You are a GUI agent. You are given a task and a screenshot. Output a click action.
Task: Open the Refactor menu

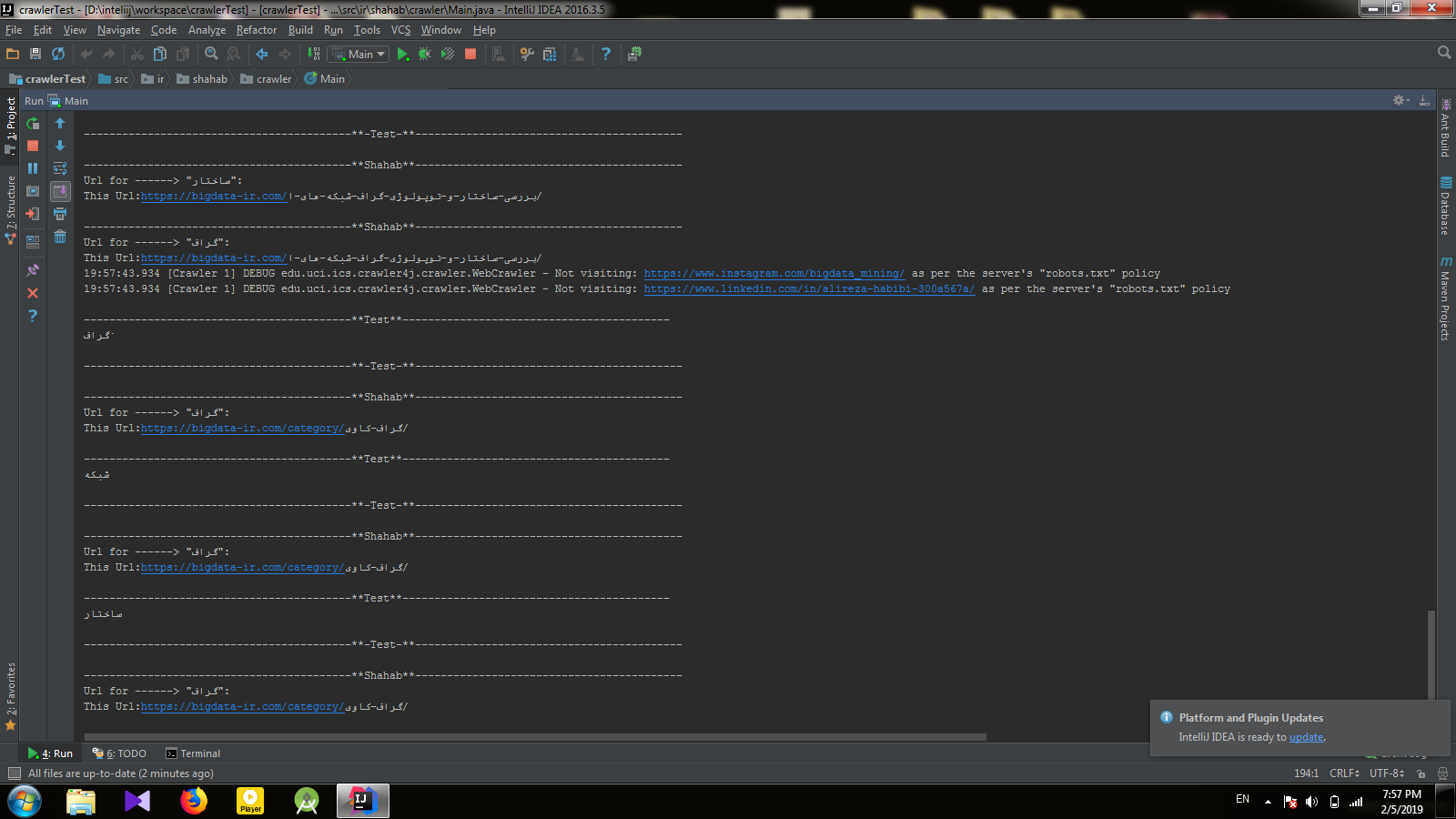coord(257,30)
